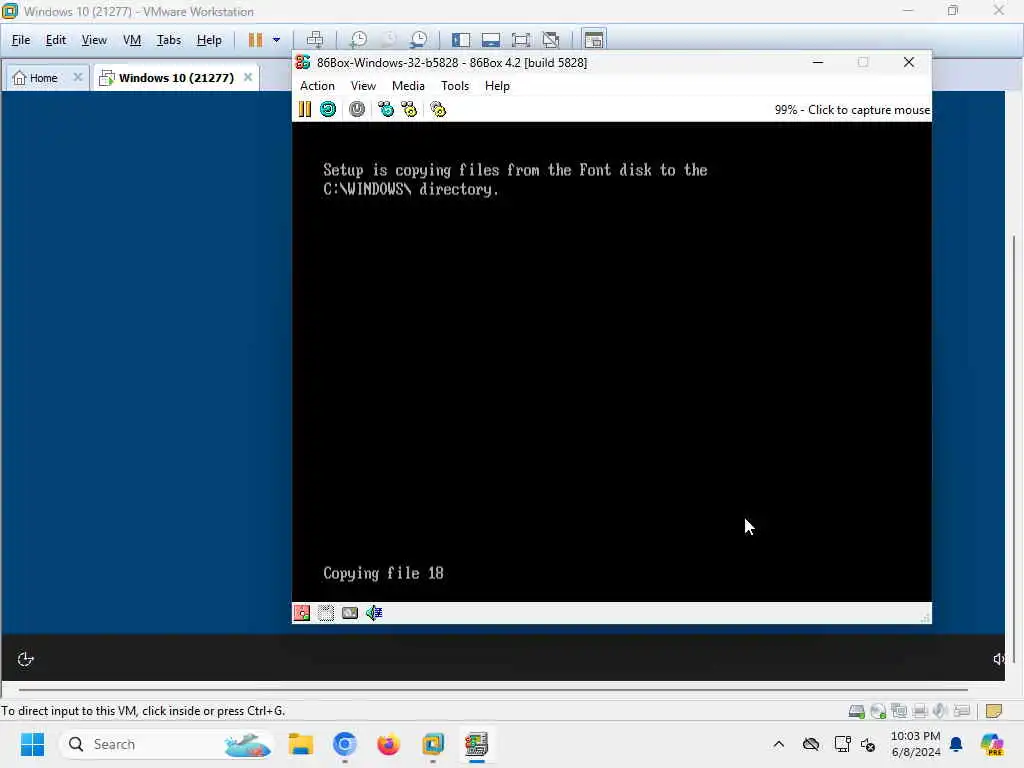Open VMware Tabs menu
The image size is (1024, 768).
(168, 40)
